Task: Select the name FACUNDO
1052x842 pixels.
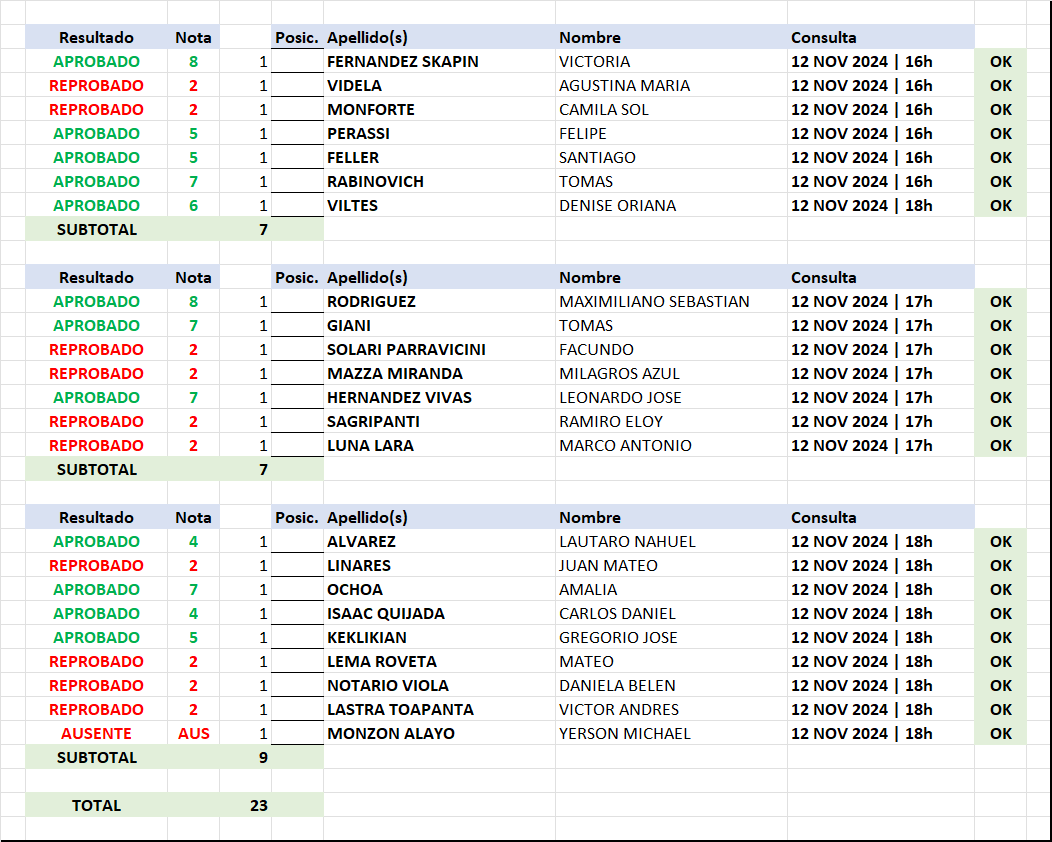Action: (596, 350)
